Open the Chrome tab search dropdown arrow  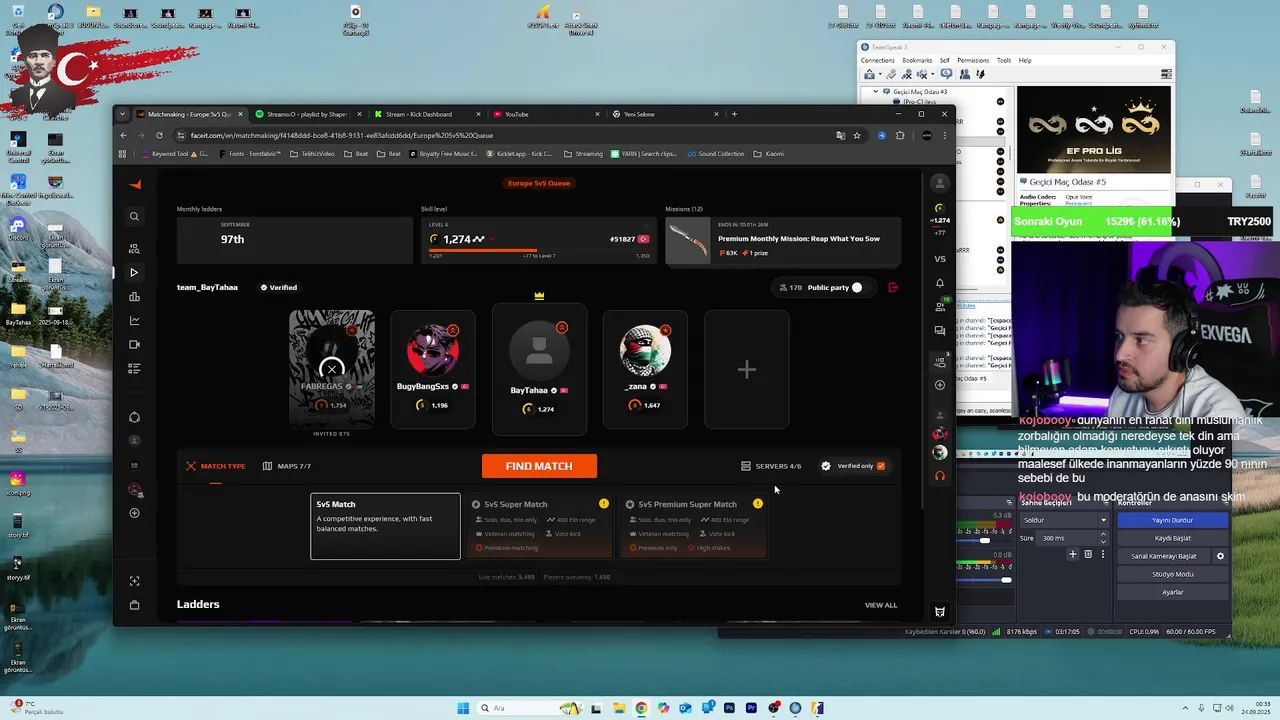pos(124,114)
